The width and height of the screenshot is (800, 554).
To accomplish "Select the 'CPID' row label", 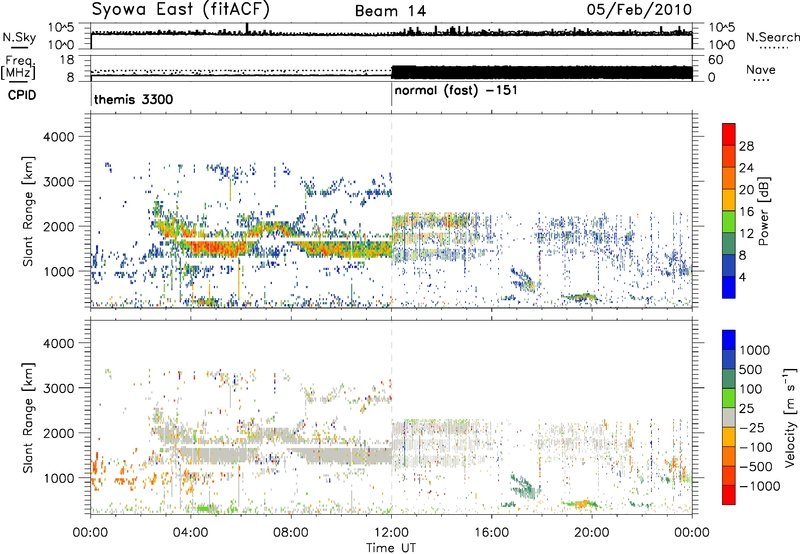I will [x=22, y=95].
